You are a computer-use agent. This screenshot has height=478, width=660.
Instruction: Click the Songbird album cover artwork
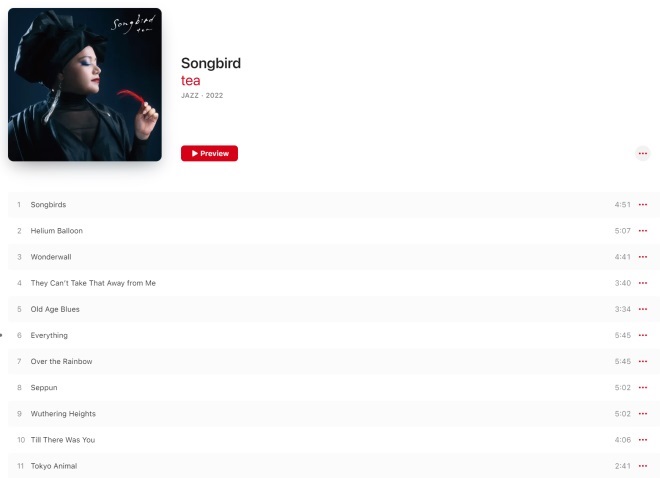coord(85,85)
